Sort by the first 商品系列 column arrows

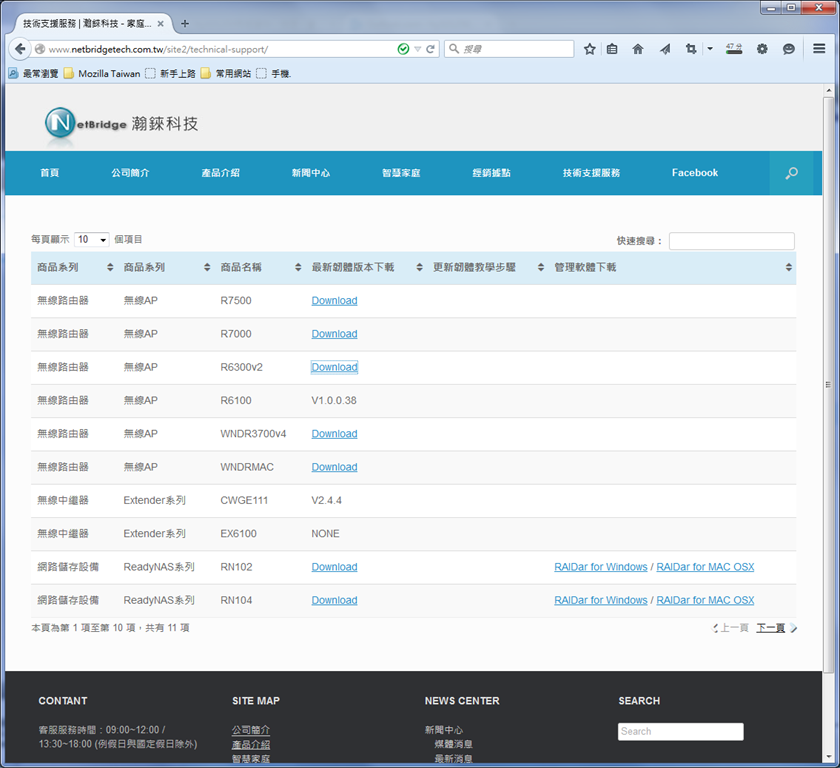[x=110, y=267]
